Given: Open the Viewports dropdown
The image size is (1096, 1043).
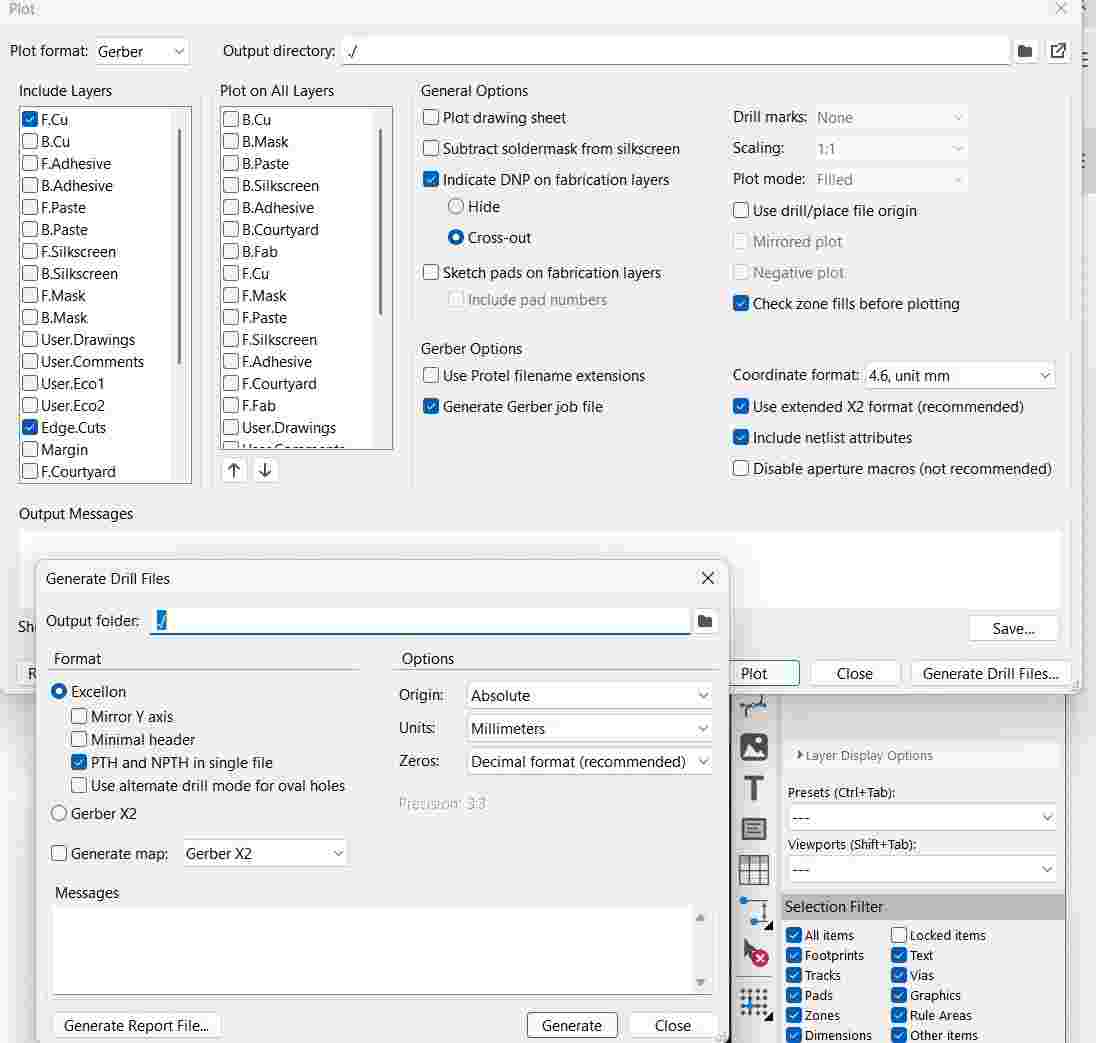Looking at the screenshot, I should click(922, 869).
